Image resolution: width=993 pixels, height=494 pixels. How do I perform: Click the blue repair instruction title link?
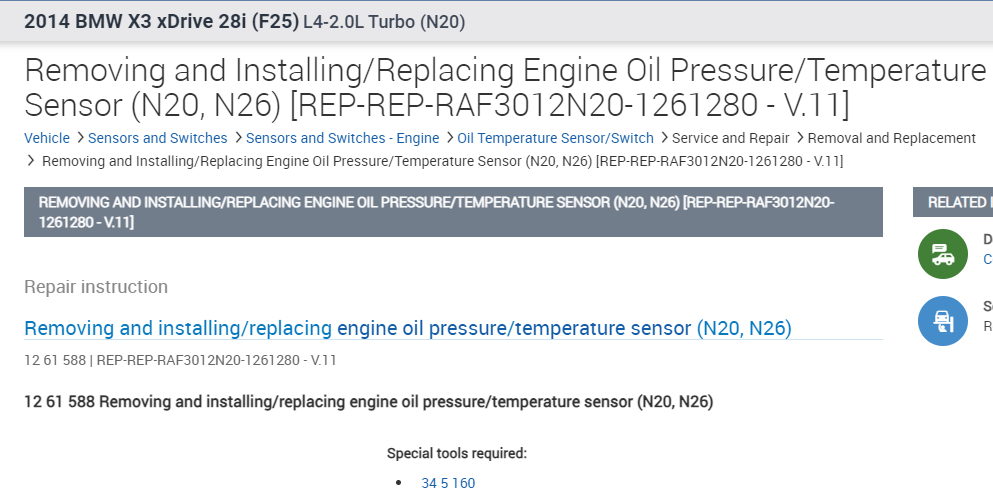click(407, 328)
